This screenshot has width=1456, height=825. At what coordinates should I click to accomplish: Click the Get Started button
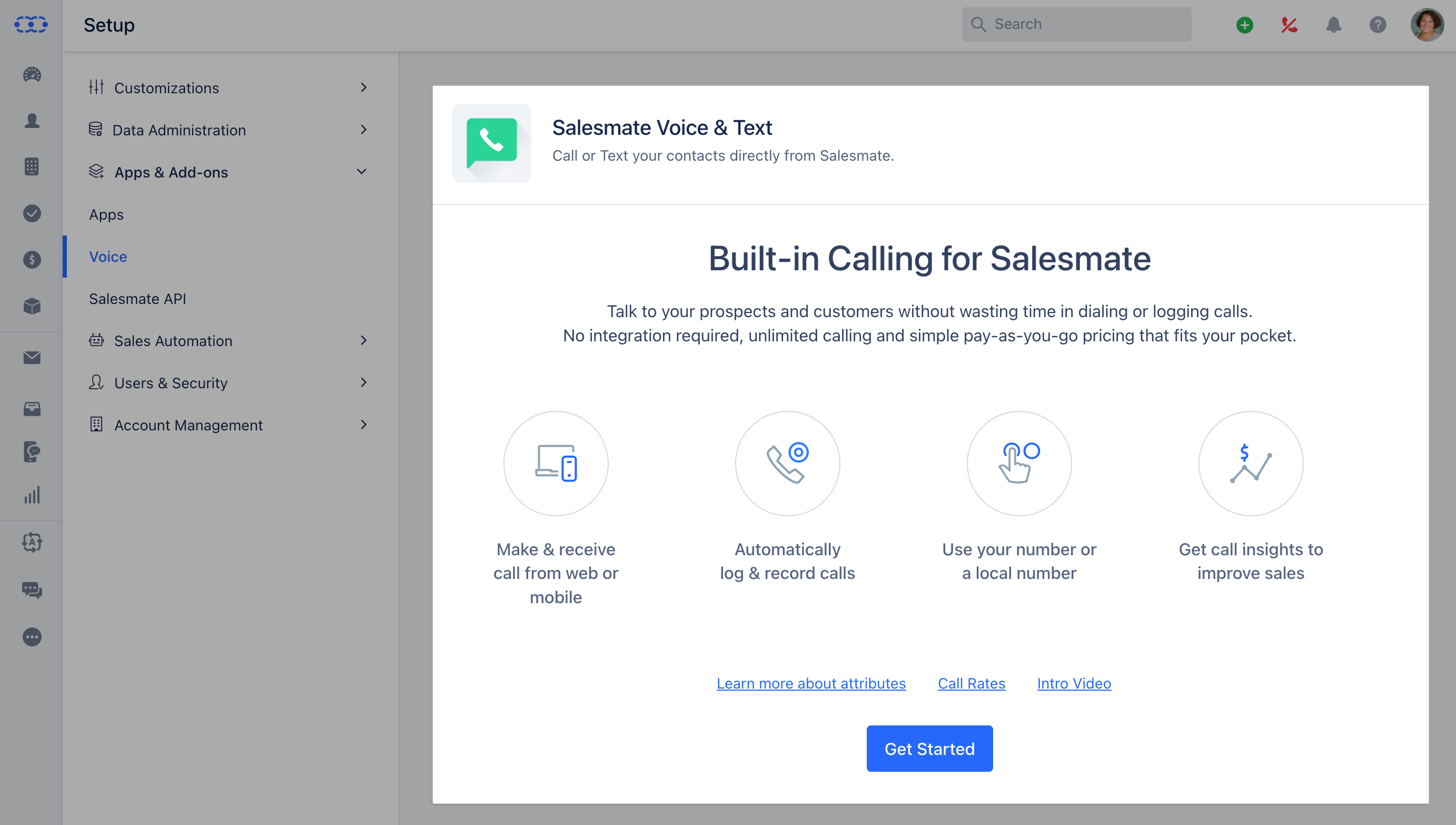point(929,748)
